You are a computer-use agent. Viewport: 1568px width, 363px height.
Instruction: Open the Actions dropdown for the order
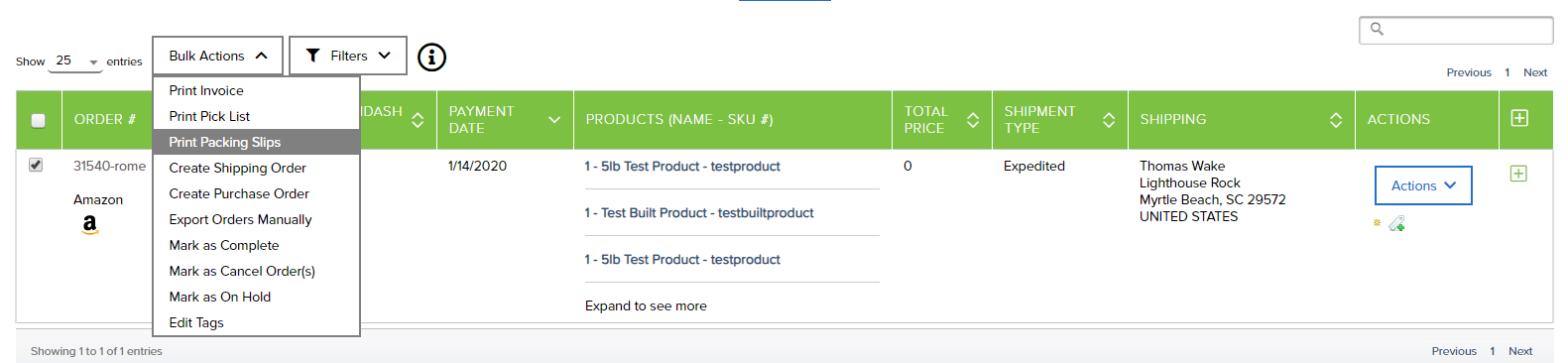(1423, 185)
